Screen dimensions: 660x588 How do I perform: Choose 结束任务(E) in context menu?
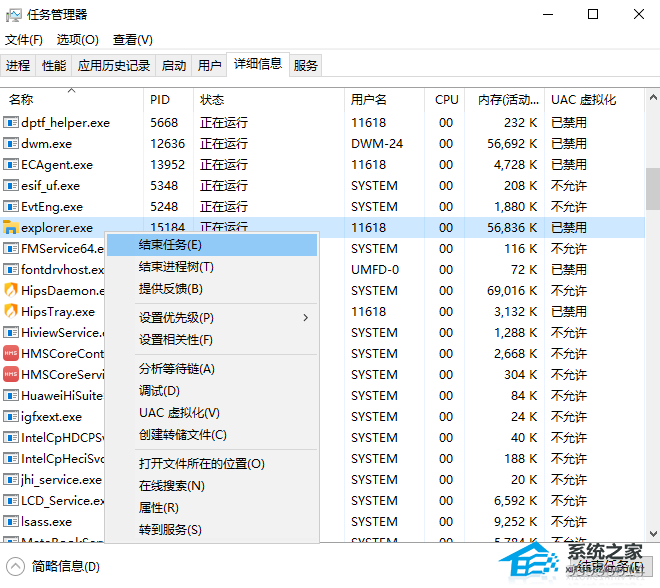[212, 245]
